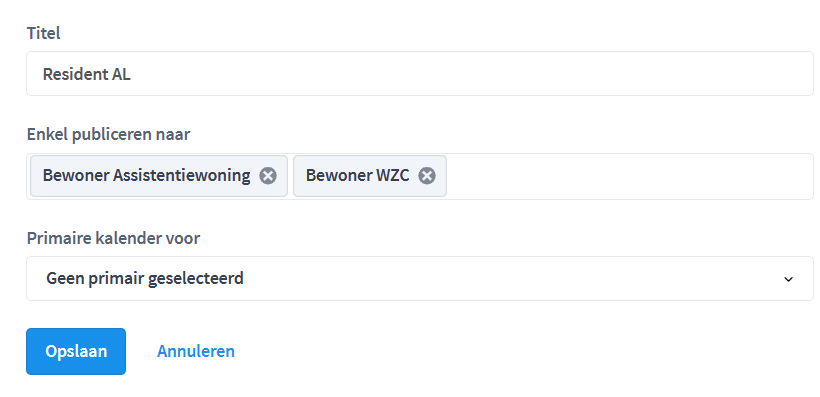Click the Primaire kalender voor label
820x397 pixels.
[x=113, y=238]
